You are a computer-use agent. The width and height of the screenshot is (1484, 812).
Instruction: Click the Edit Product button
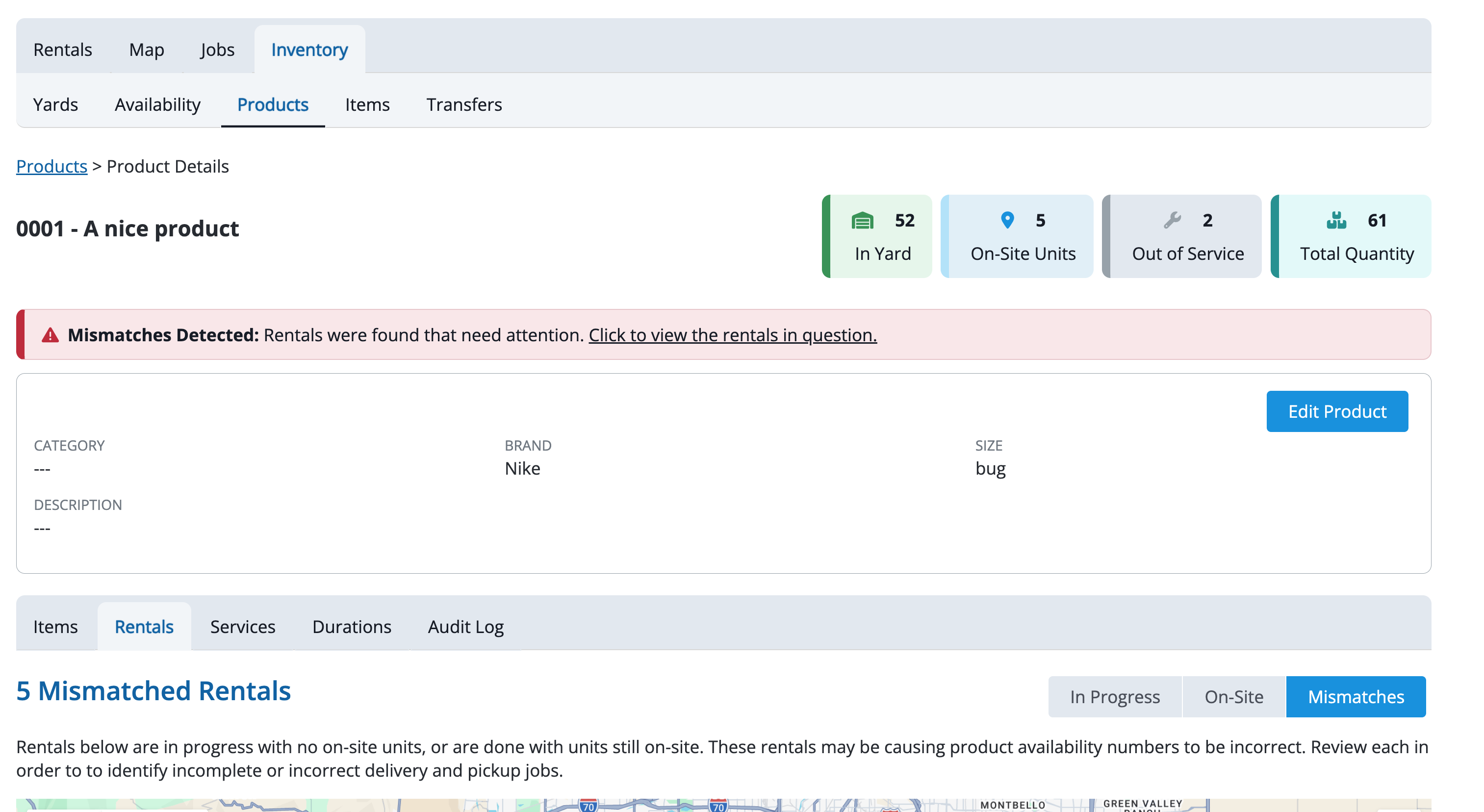1337,411
